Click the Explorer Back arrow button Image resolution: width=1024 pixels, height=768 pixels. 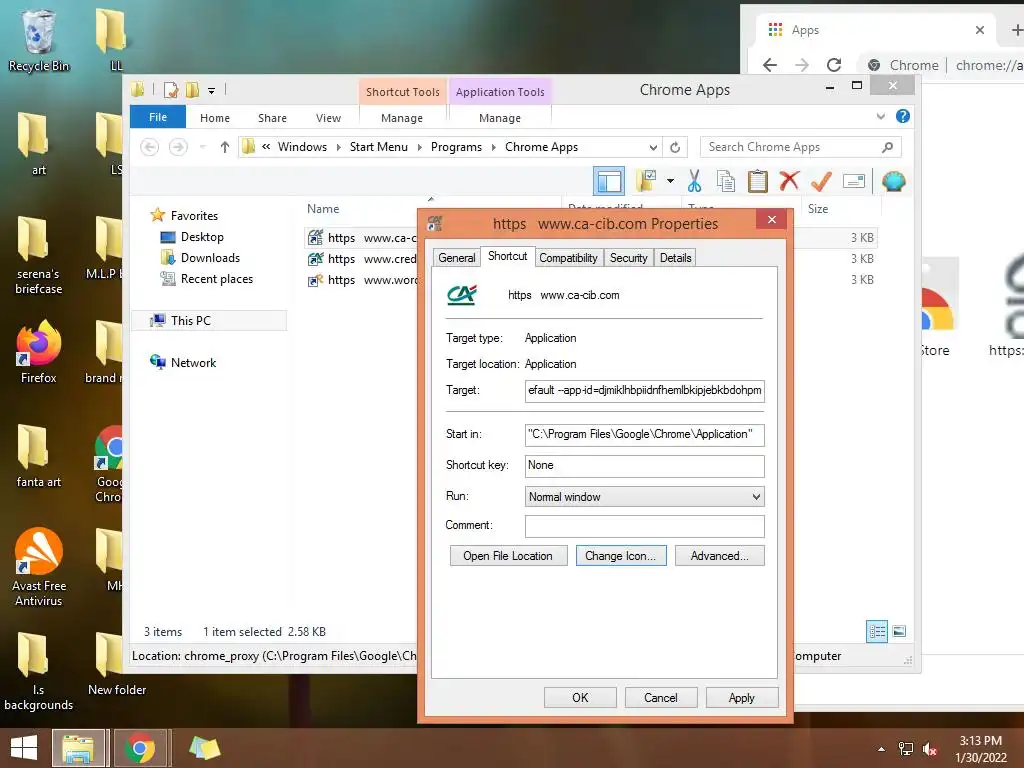pyautogui.click(x=150, y=147)
